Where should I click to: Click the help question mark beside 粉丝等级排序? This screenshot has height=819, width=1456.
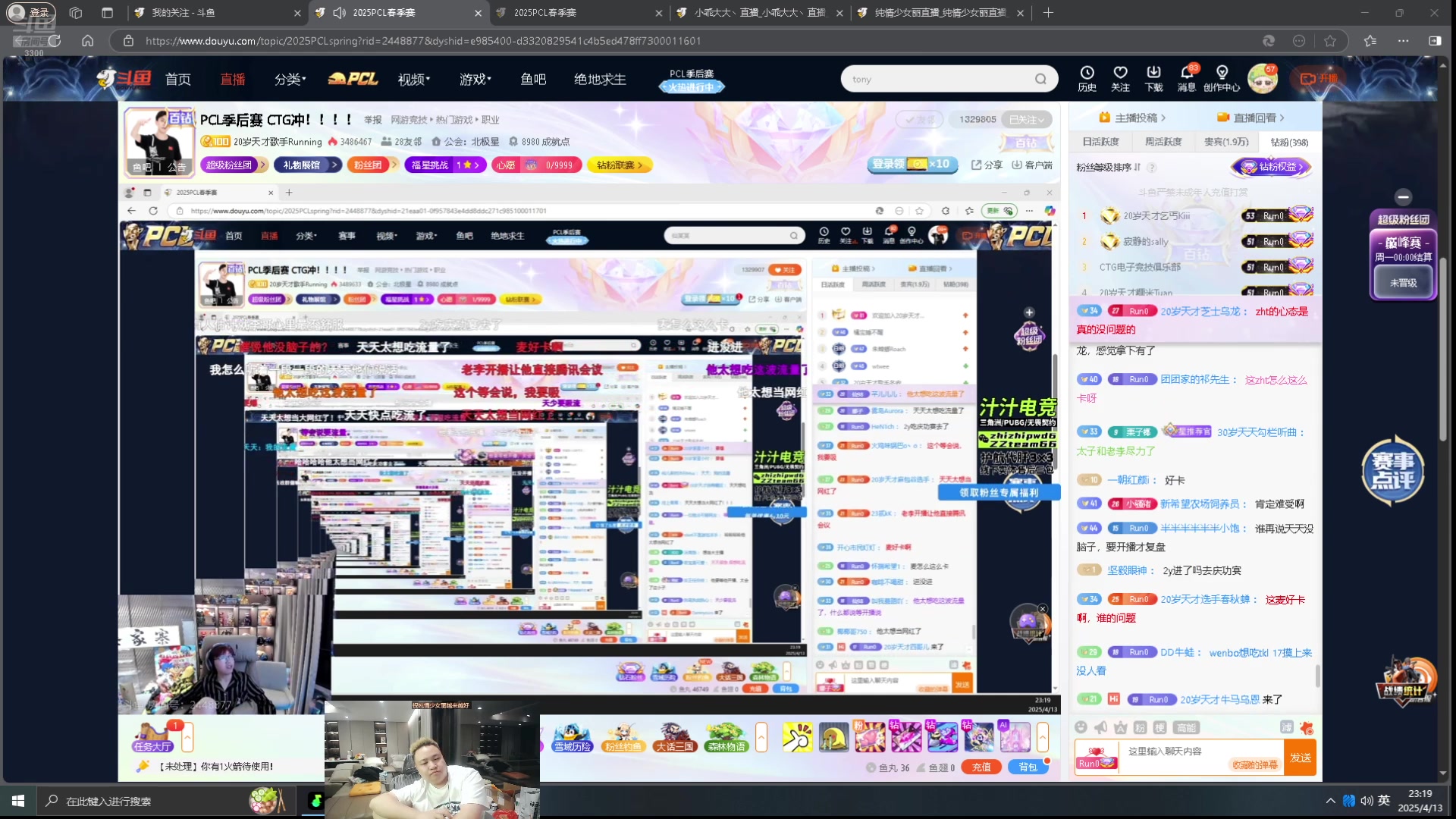(x=1151, y=168)
